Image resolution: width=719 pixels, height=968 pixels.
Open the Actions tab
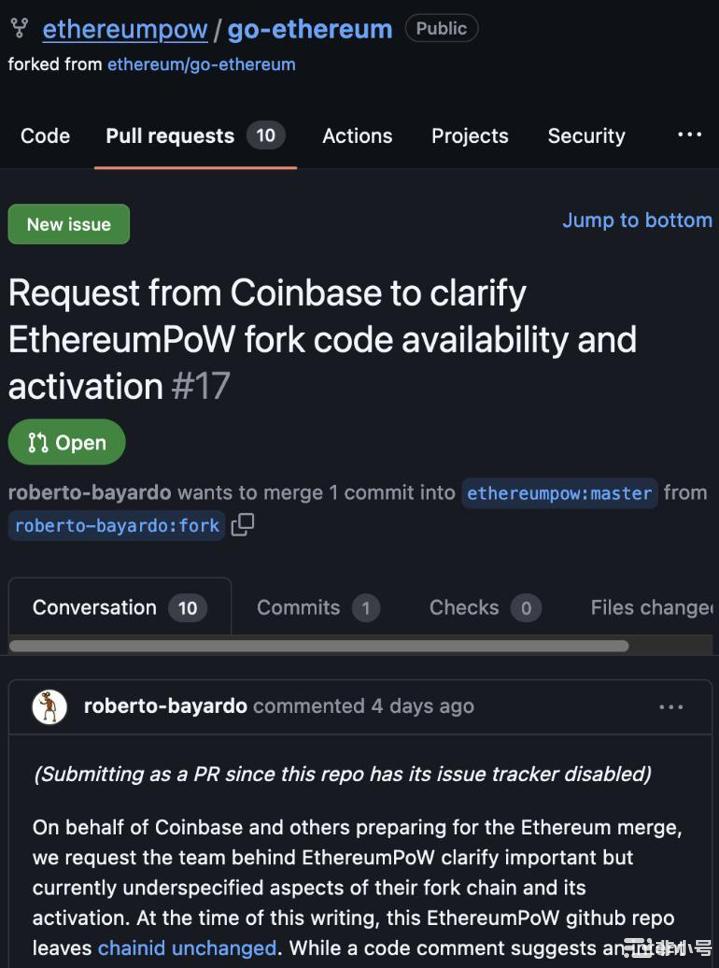tap(357, 136)
